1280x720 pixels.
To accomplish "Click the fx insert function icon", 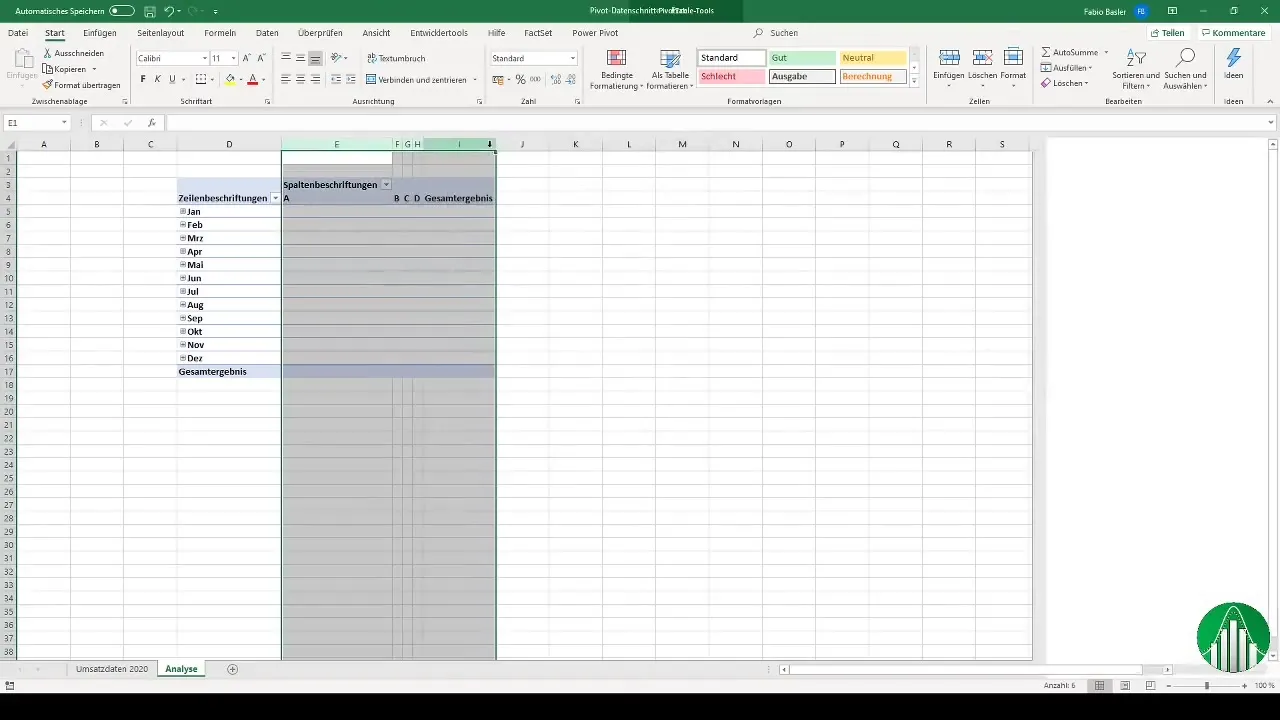I will [152, 123].
